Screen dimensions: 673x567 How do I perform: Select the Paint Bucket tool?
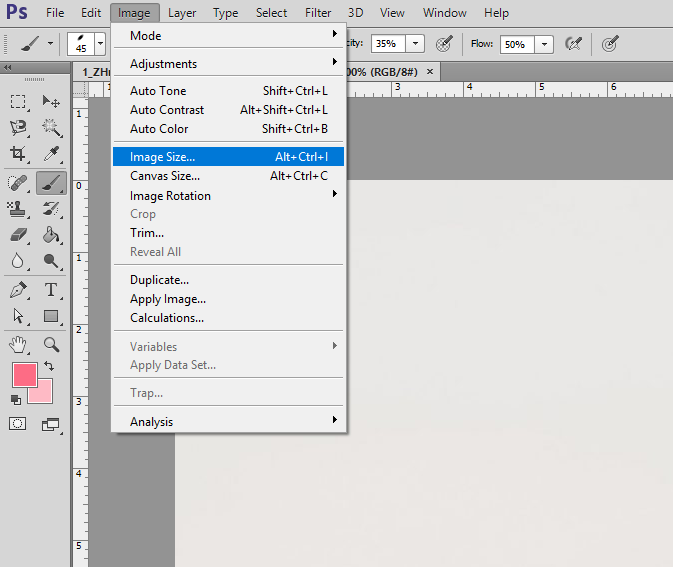pyautogui.click(x=51, y=235)
